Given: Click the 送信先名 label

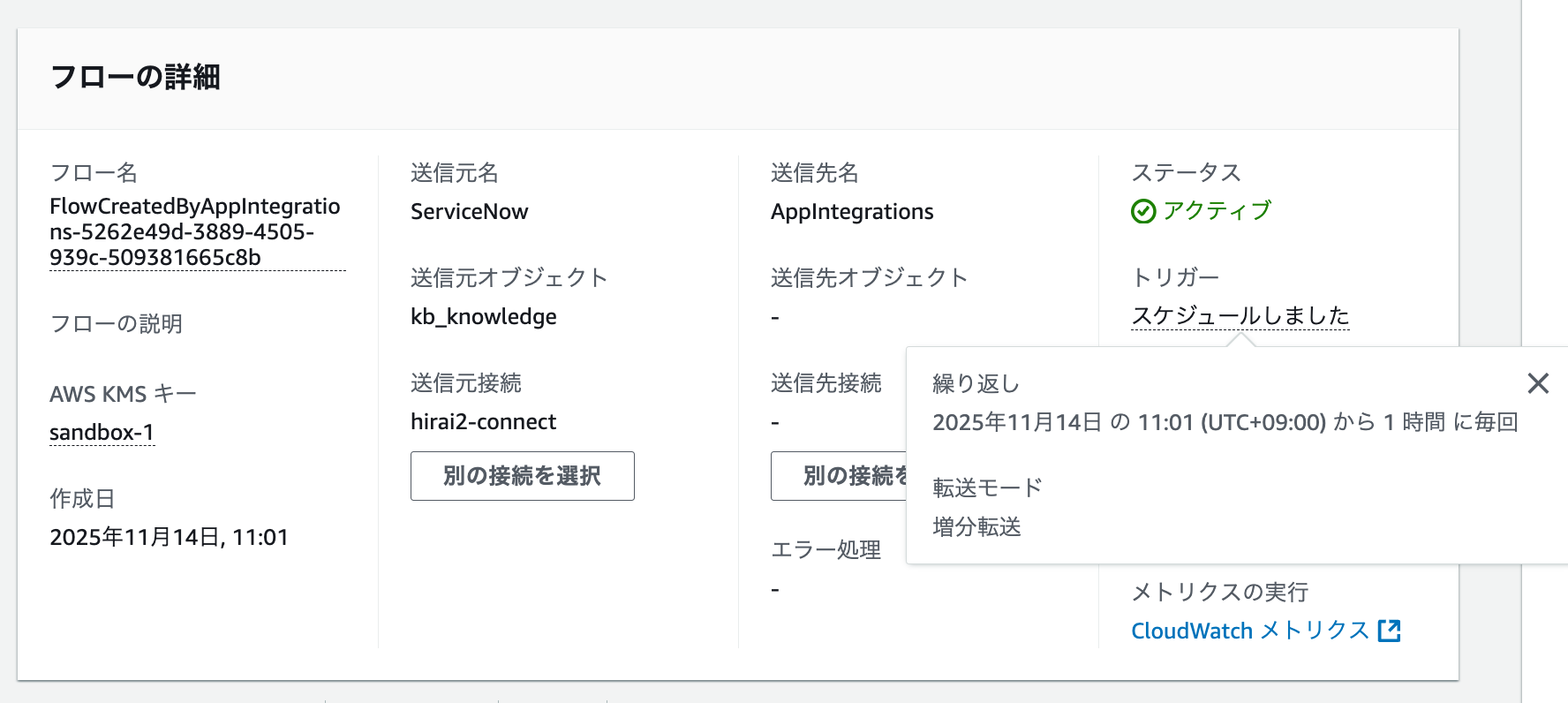Looking at the screenshot, I should pos(815,173).
